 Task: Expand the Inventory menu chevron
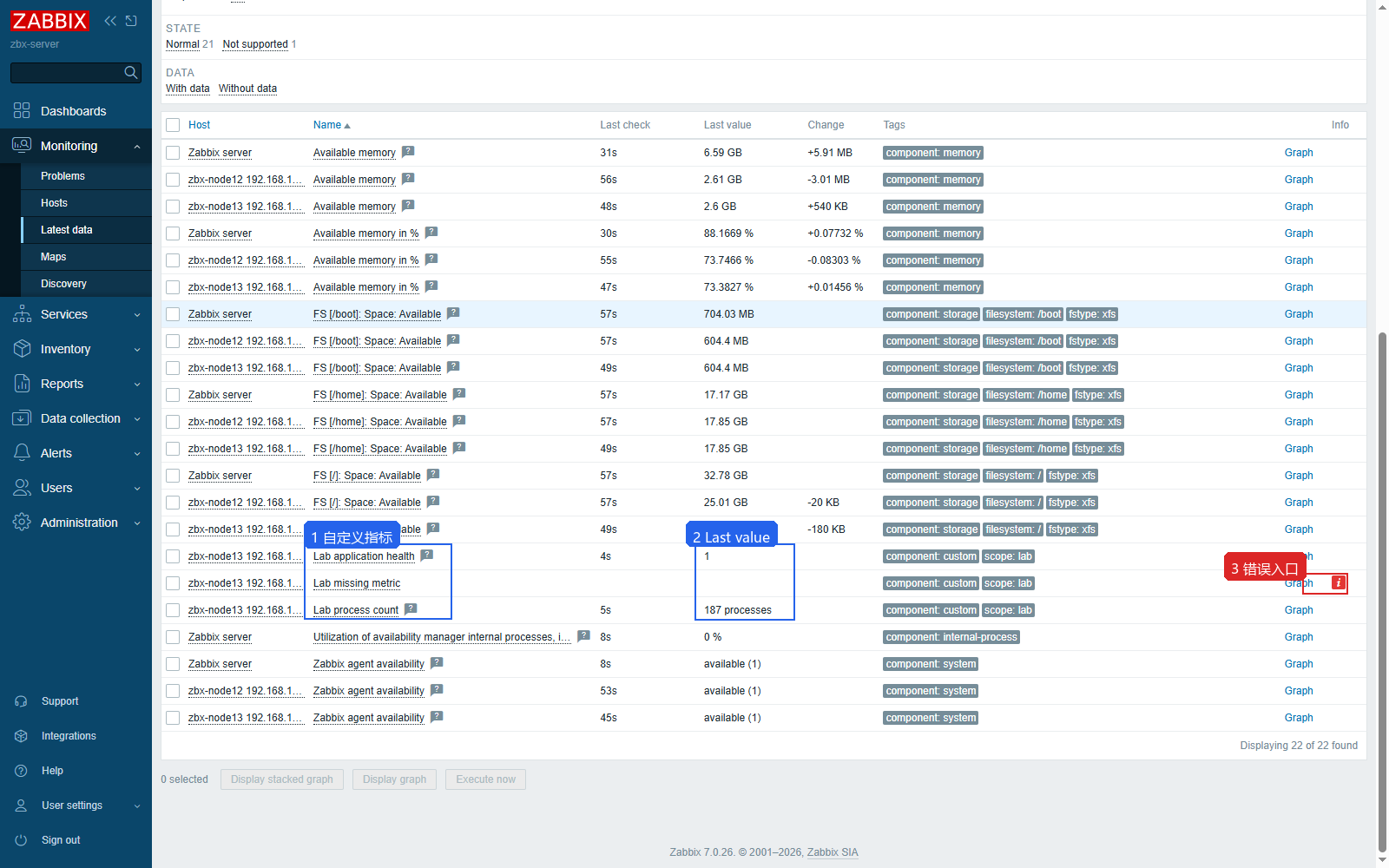pyautogui.click(x=137, y=350)
